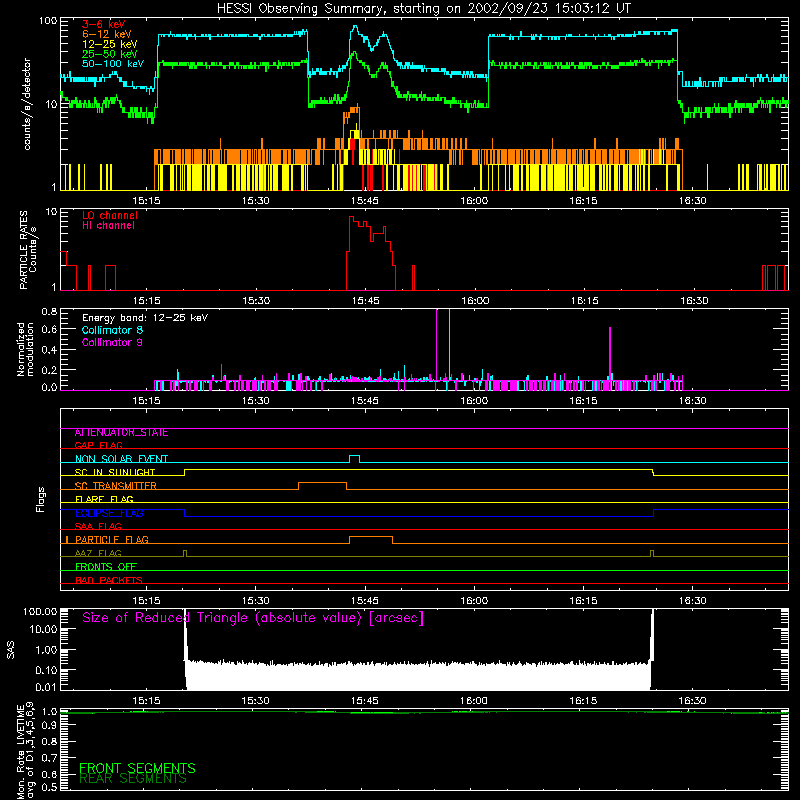This screenshot has width=800, height=800.
Task: Click the tall Collimator 9 spike before 16:00
Action: click(437, 349)
